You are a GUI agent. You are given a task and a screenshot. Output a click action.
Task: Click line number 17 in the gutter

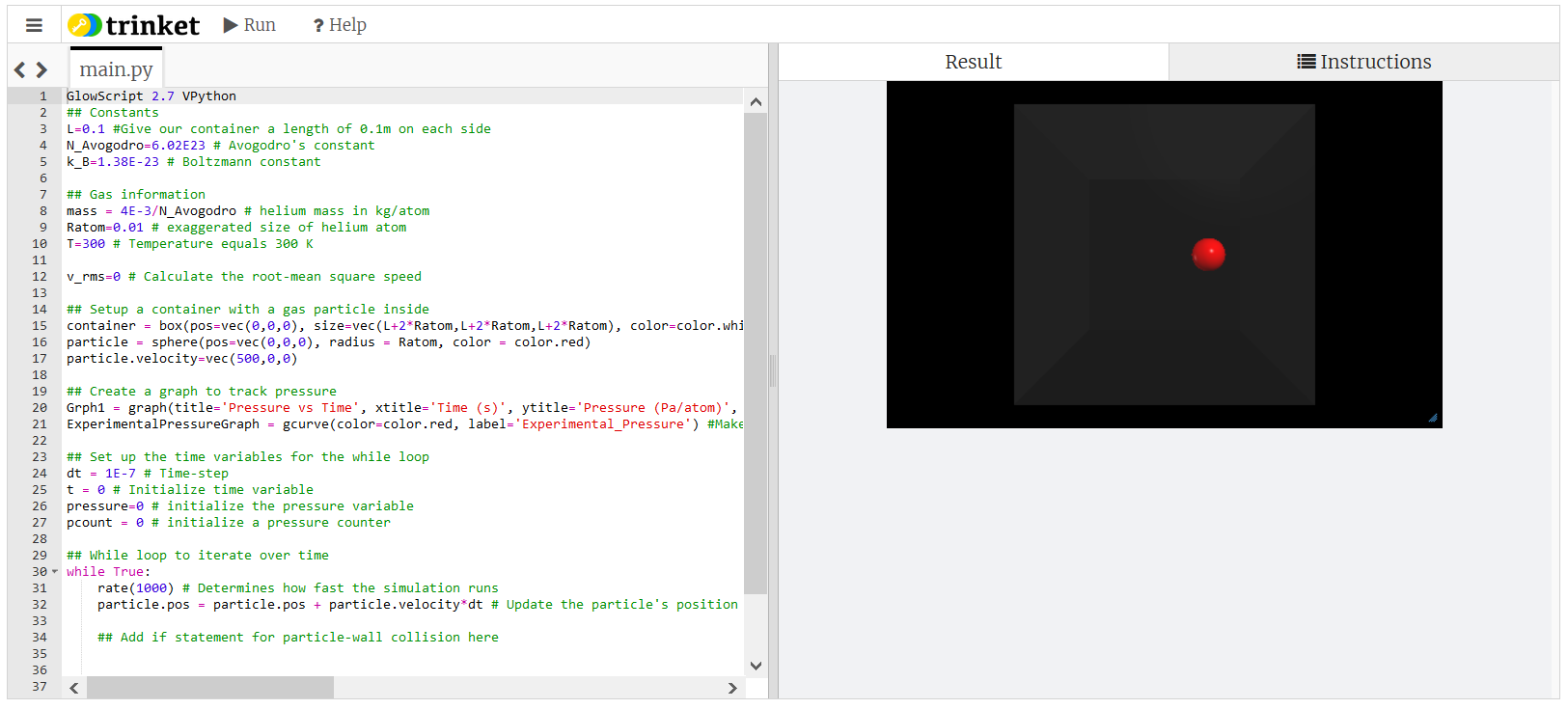pos(40,359)
